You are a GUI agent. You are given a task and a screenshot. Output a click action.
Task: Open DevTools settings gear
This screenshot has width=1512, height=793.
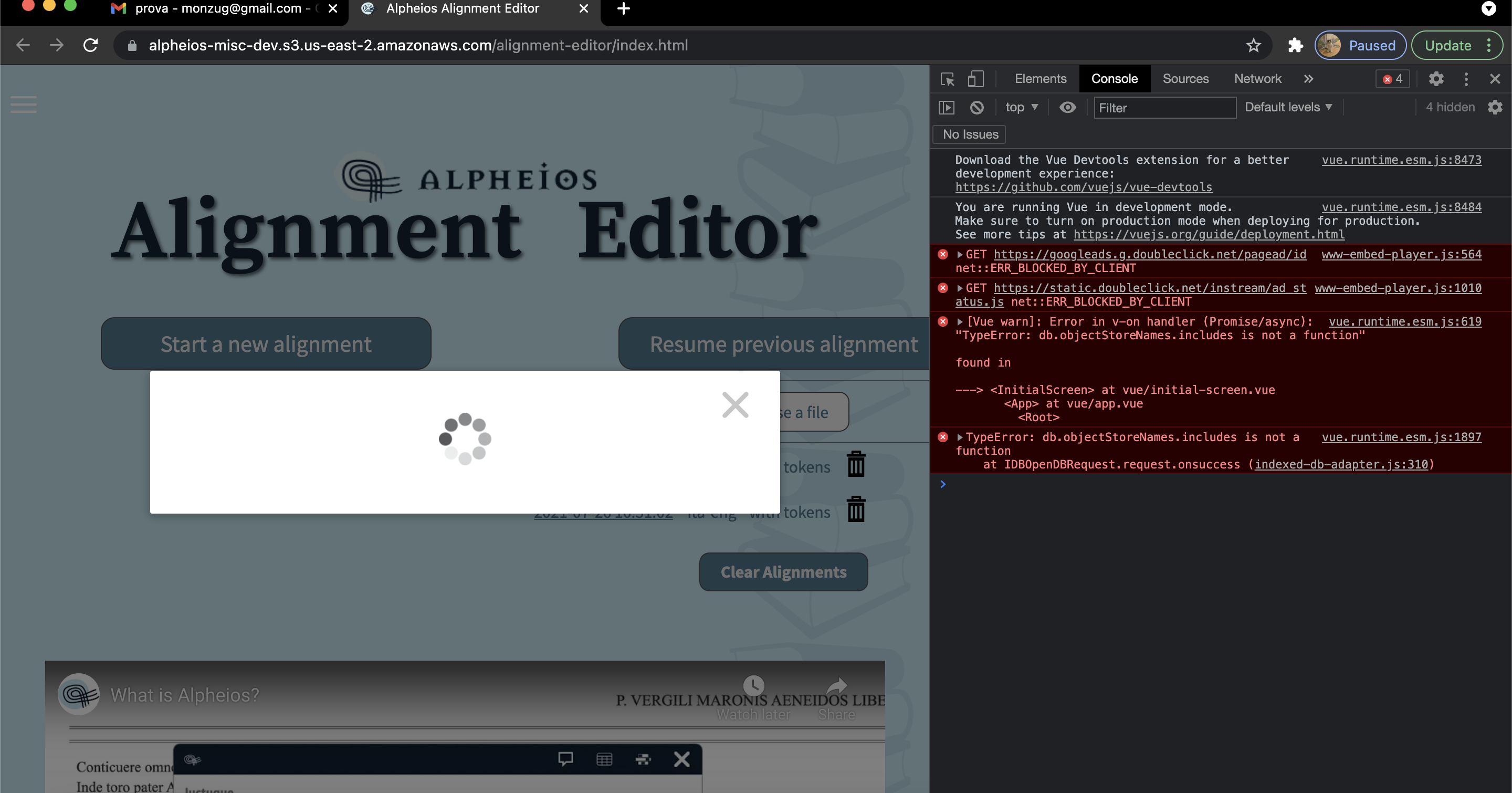click(x=1436, y=79)
